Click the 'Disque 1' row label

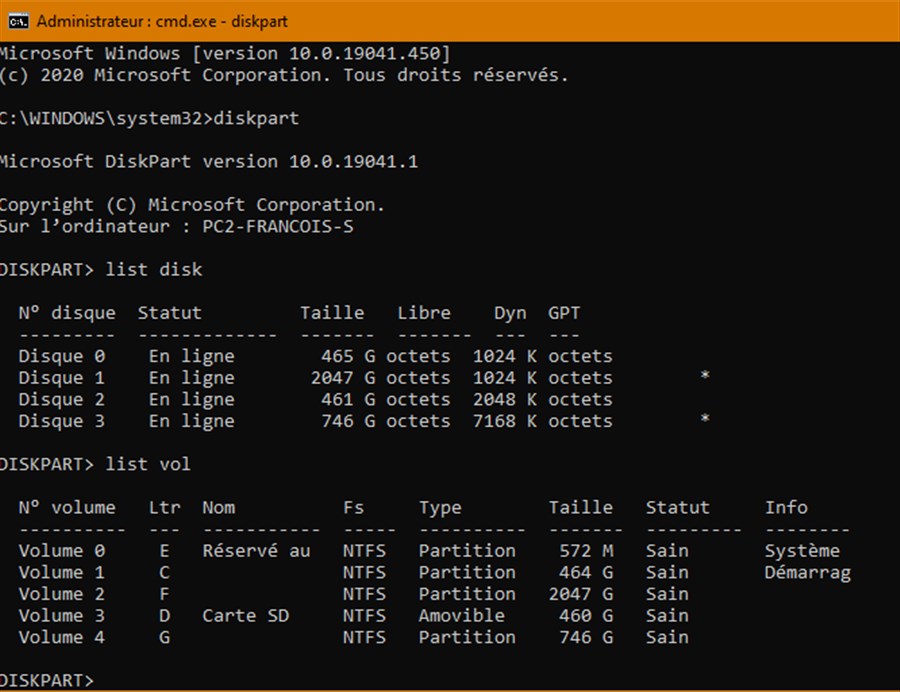click(61, 378)
